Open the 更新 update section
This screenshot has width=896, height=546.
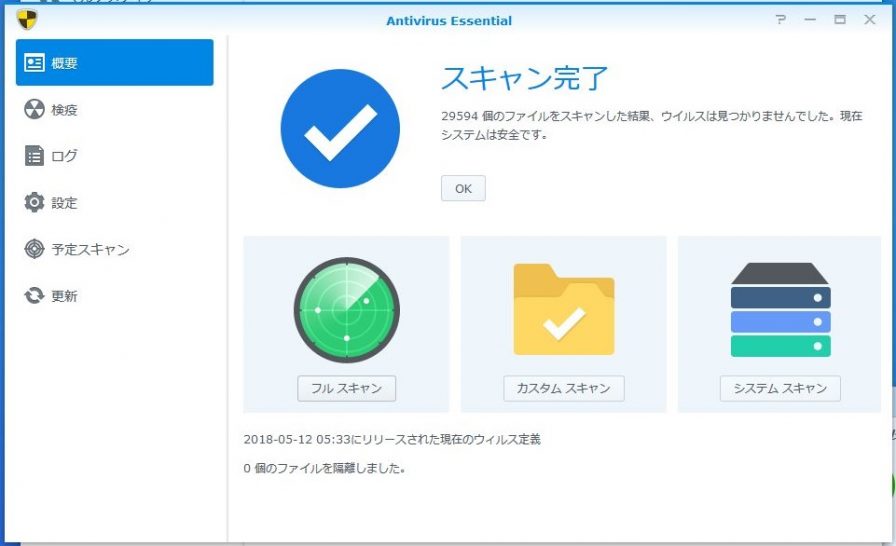click(114, 296)
